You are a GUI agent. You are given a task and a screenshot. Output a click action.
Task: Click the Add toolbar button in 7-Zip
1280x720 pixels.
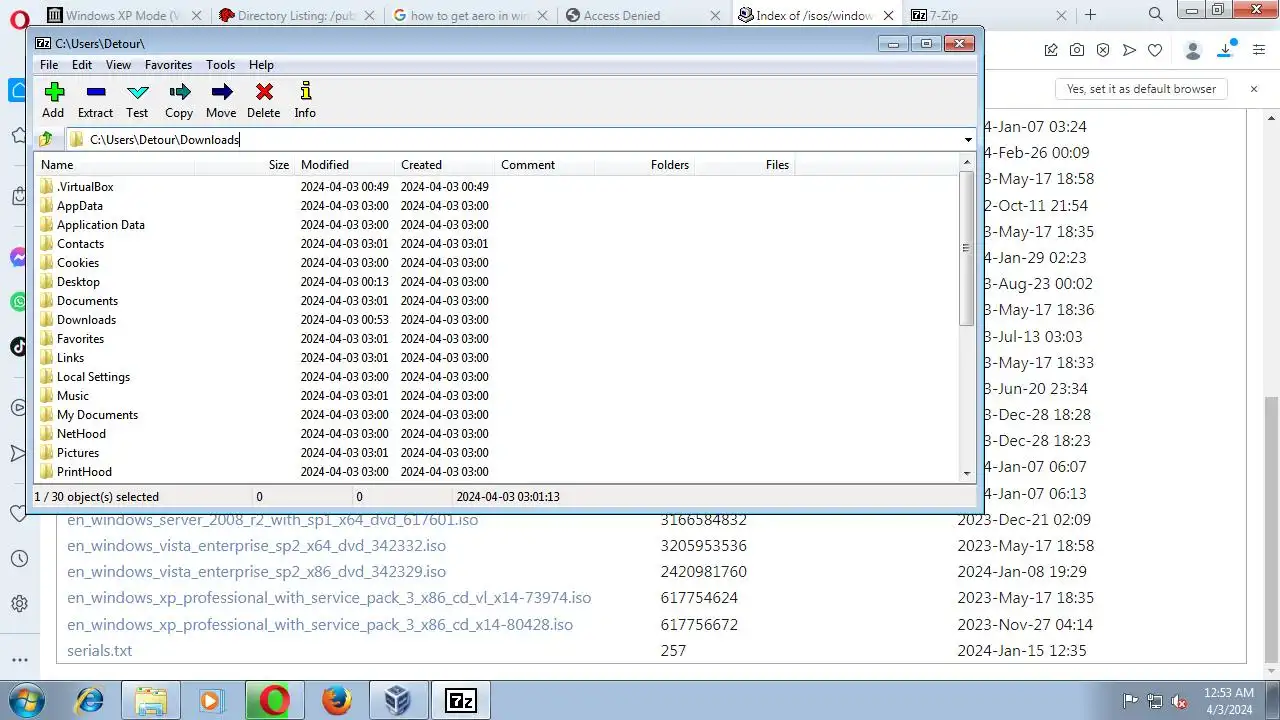coord(53,100)
